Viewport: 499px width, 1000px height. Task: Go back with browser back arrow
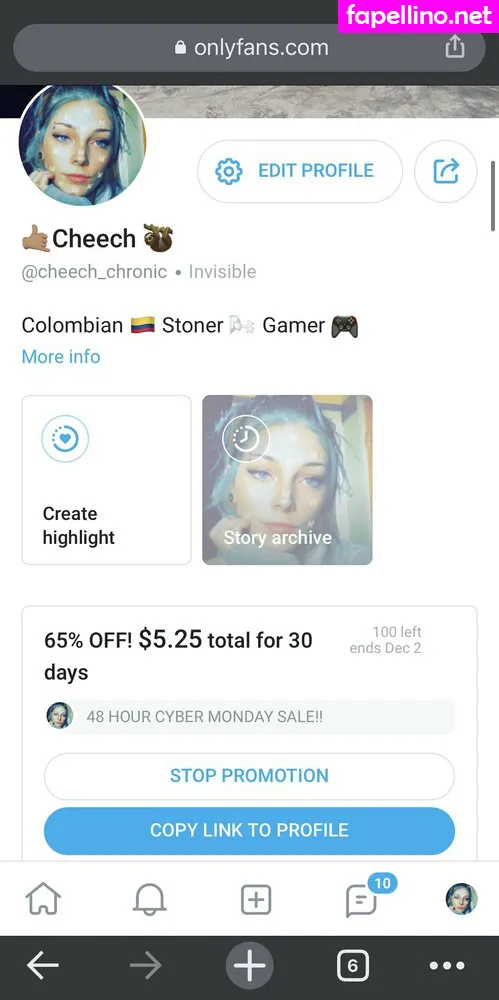pyautogui.click(x=43, y=967)
